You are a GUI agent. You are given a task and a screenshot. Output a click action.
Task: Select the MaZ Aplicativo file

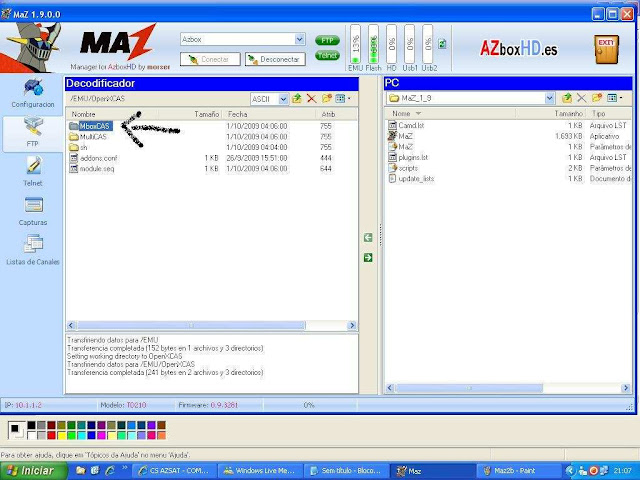coord(400,136)
